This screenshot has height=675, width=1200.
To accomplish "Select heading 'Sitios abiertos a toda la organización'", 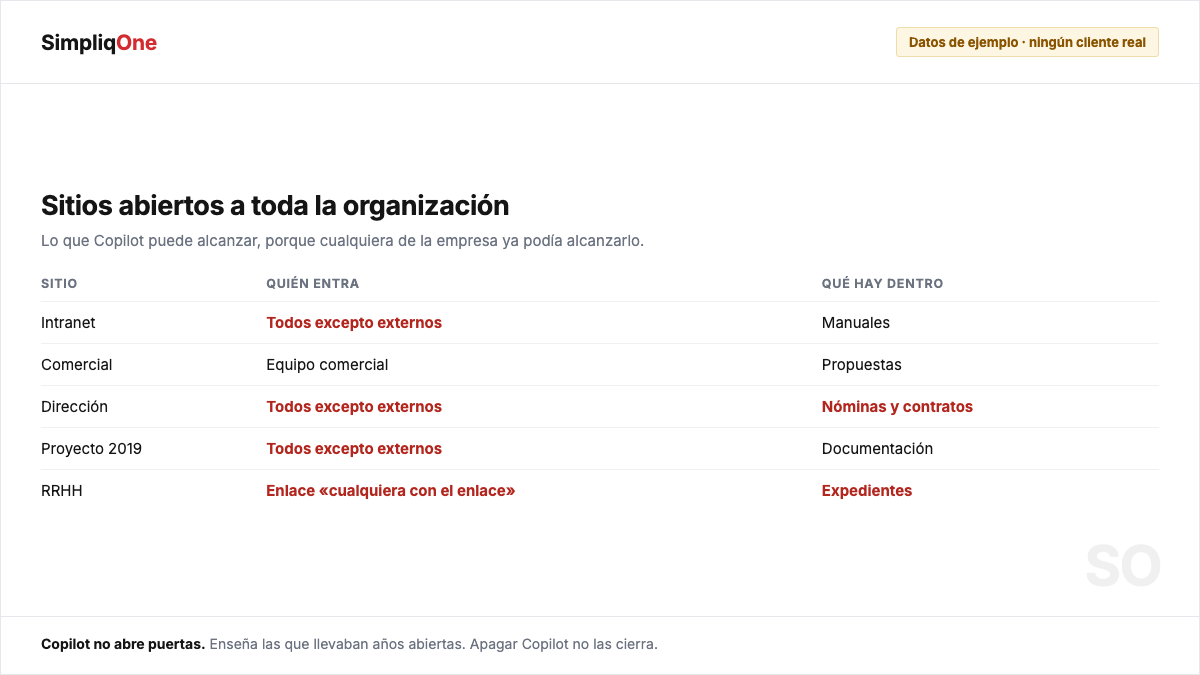I will pos(275,205).
